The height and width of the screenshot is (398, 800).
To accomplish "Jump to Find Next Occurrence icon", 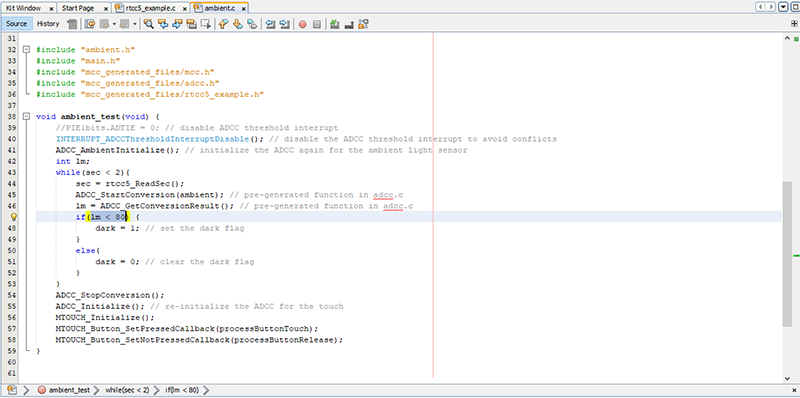I will click(177, 24).
